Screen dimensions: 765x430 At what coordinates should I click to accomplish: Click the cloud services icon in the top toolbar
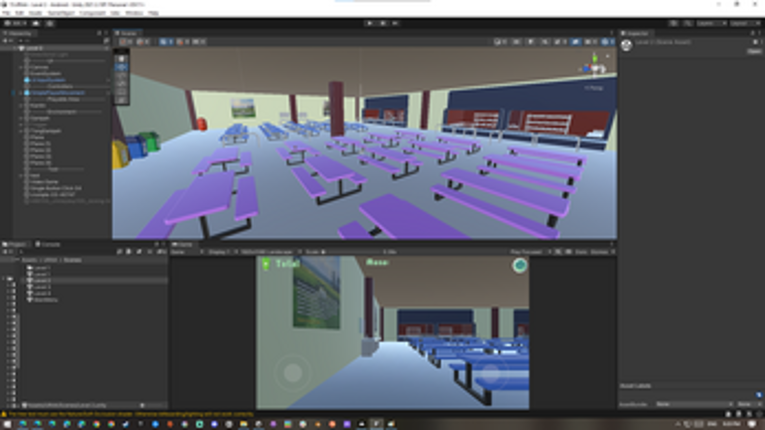(36, 23)
